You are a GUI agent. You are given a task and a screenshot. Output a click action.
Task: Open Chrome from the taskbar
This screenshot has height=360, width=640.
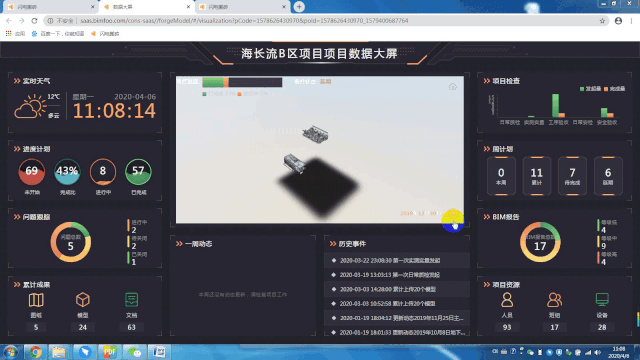[x=35, y=352]
